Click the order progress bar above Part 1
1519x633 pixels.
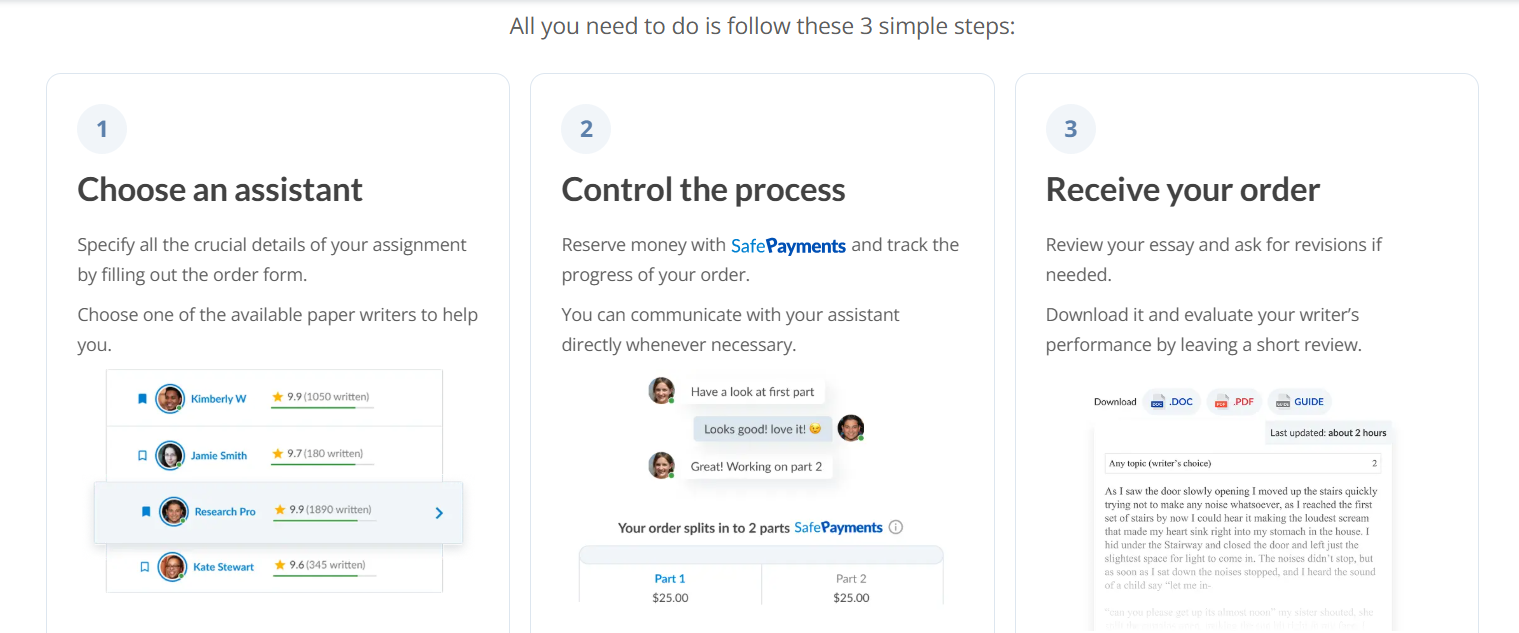point(760,554)
